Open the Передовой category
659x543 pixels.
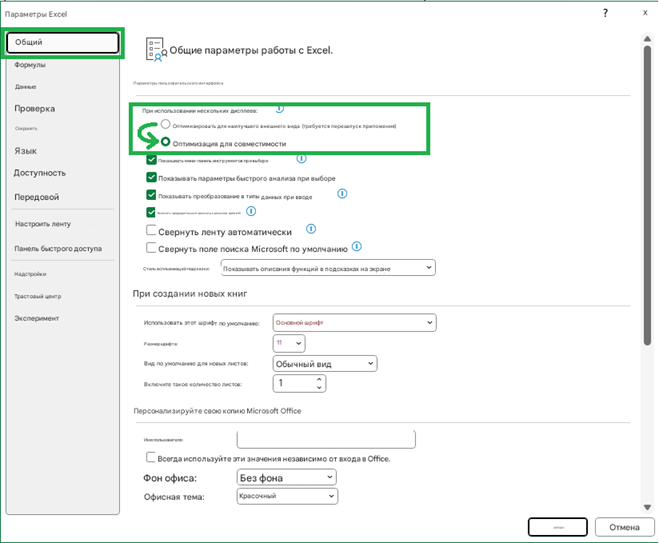[x=37, y=197]
